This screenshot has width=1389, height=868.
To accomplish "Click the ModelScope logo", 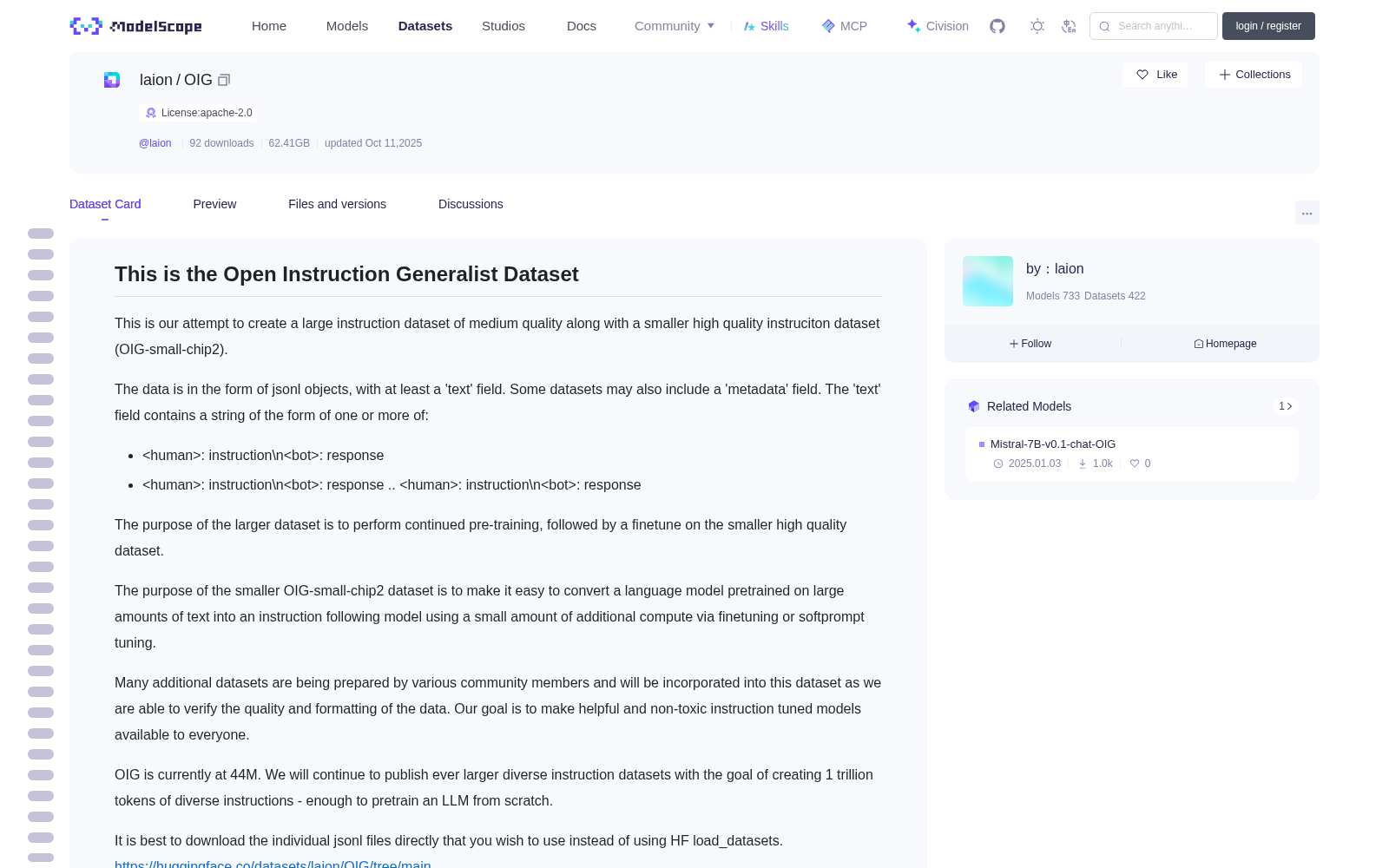I will (x=136, y=26).
